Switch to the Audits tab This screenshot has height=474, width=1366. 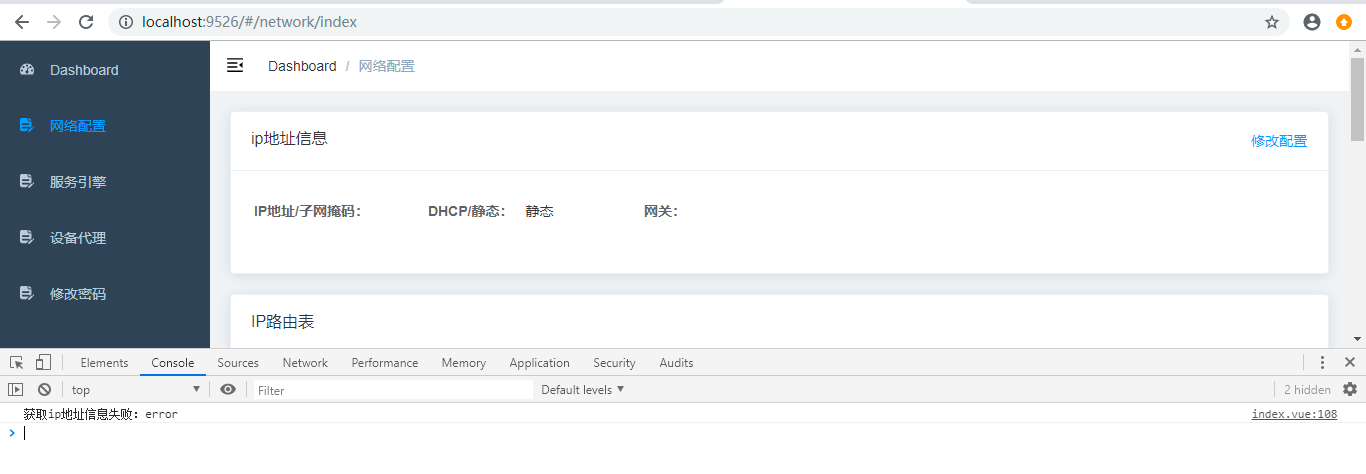(676, 363)
